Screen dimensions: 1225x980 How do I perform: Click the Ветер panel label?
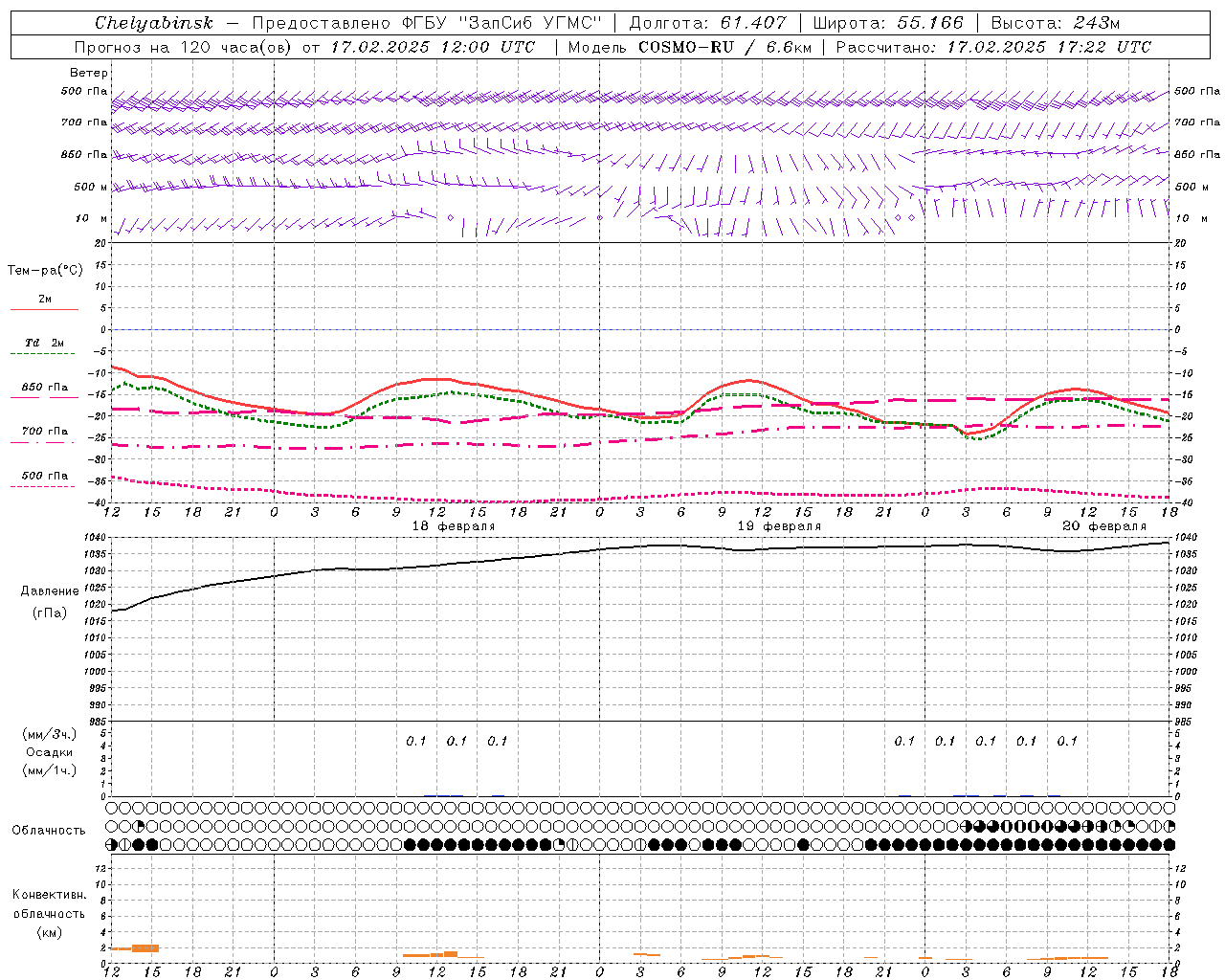point(89,73)
